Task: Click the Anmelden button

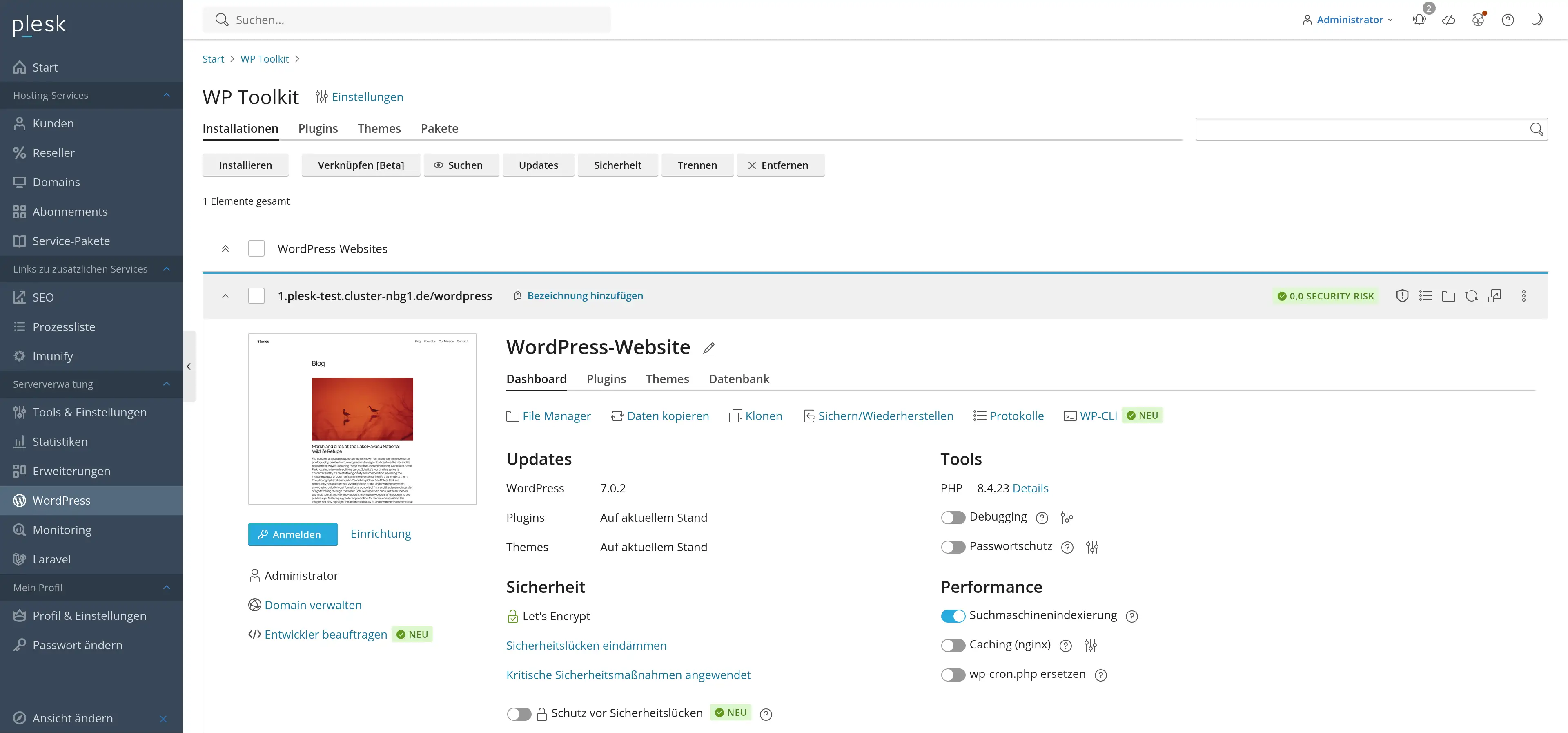Action: [x=293, y=534]
